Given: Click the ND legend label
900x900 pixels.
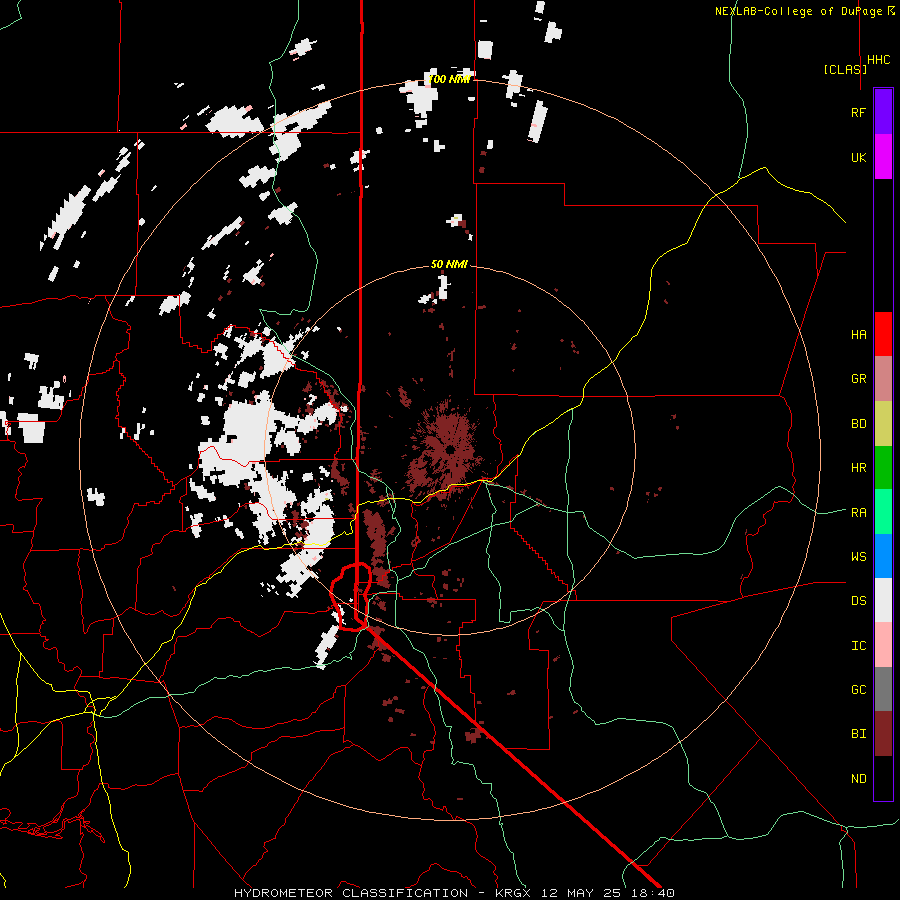Looking at the screenshot, I should click(858, 779).
